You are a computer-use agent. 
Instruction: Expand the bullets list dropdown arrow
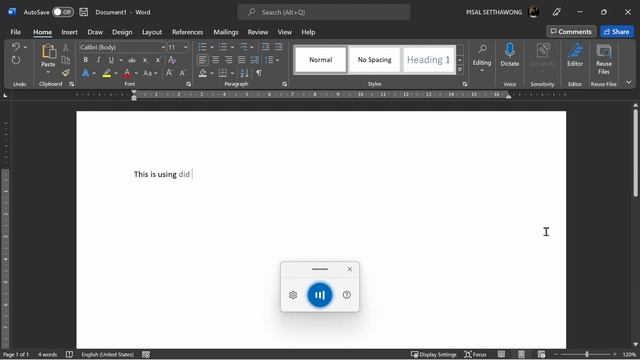(x=212, y=47)
